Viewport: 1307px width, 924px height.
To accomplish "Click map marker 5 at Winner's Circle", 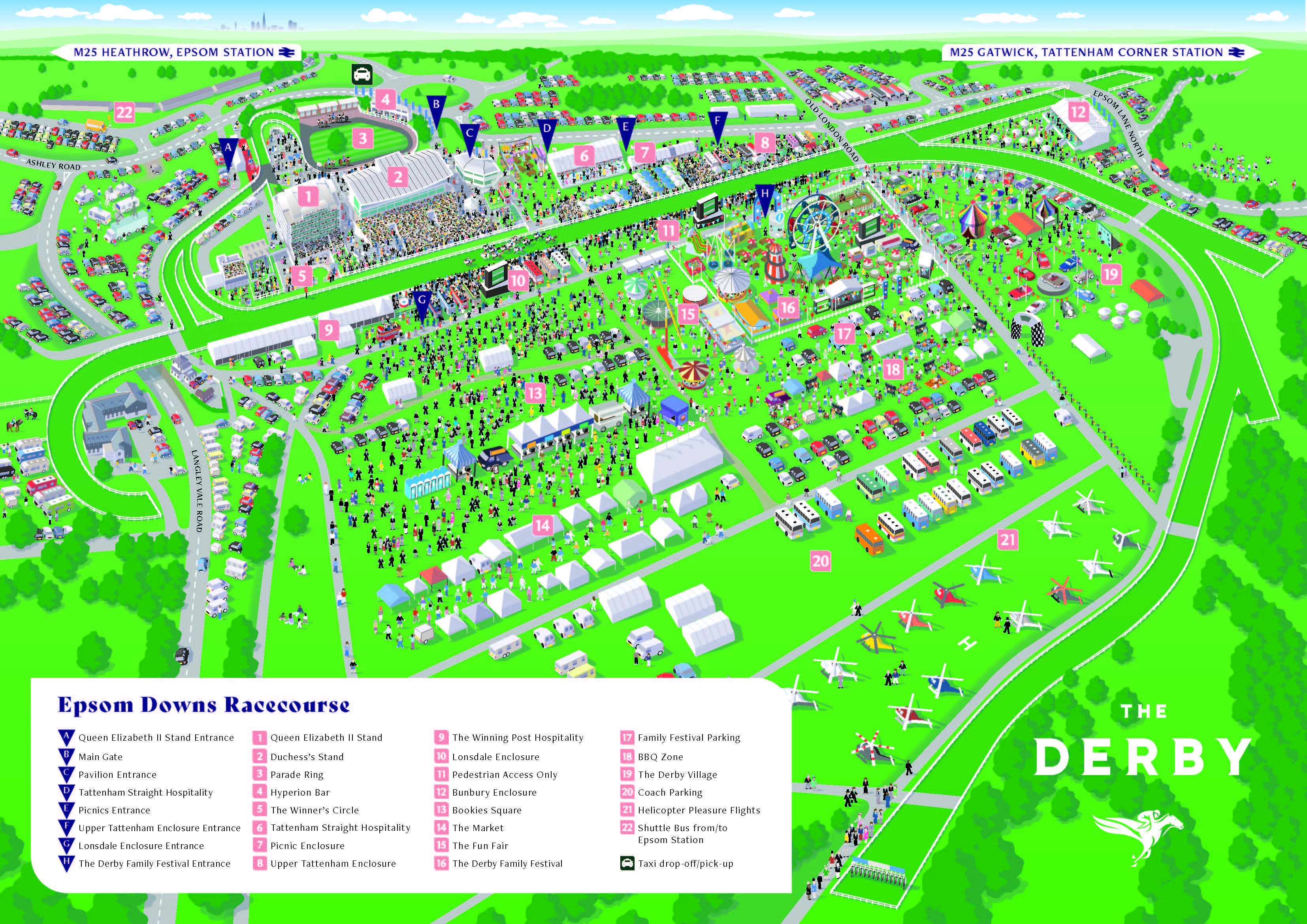I will pos(302,277).
